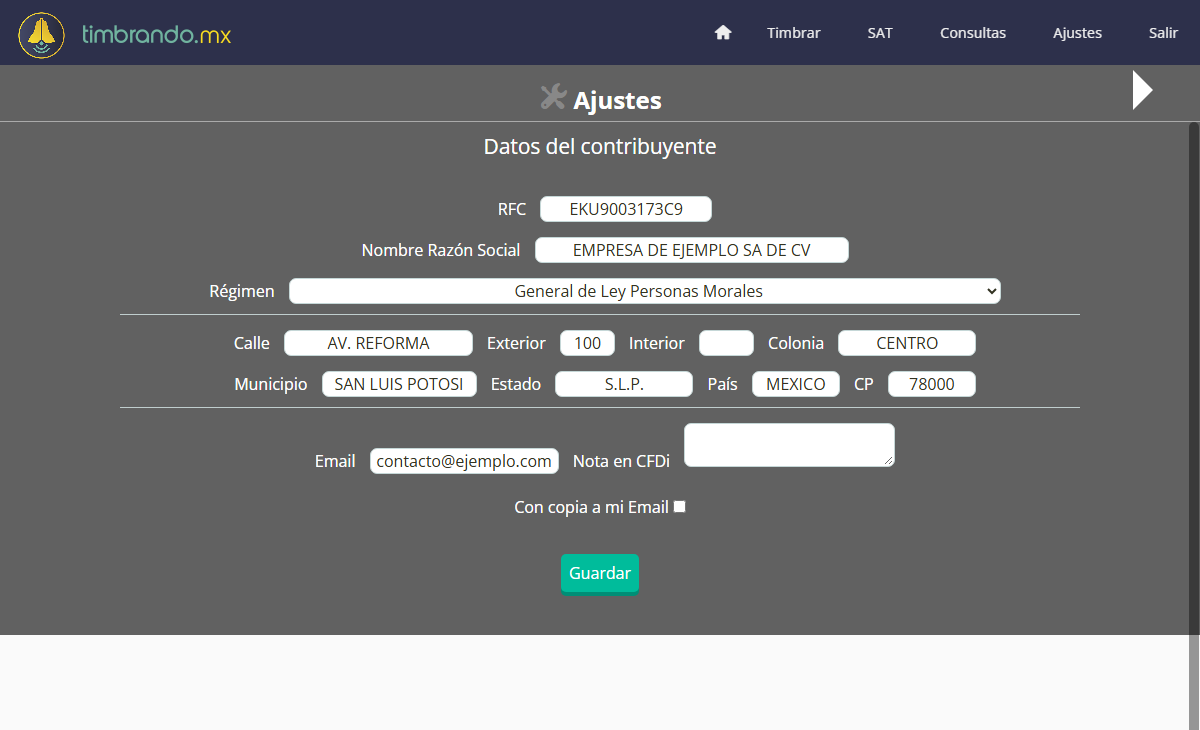Click the Régimen label
Image resolution: width=1200 pixels, height=730 pixels.
tap(242, 291)
